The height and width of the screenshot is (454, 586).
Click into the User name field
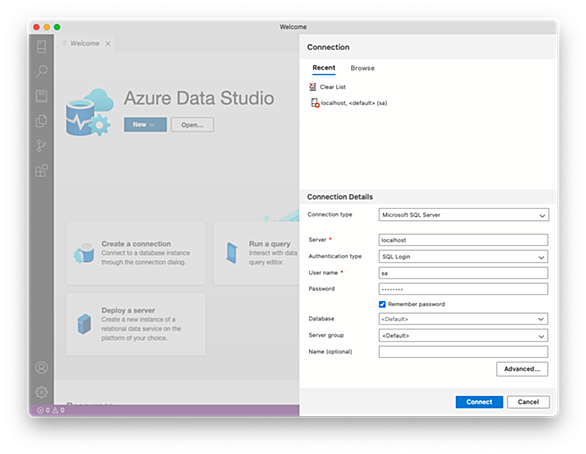pyautogui.click(x=463, y=273)
